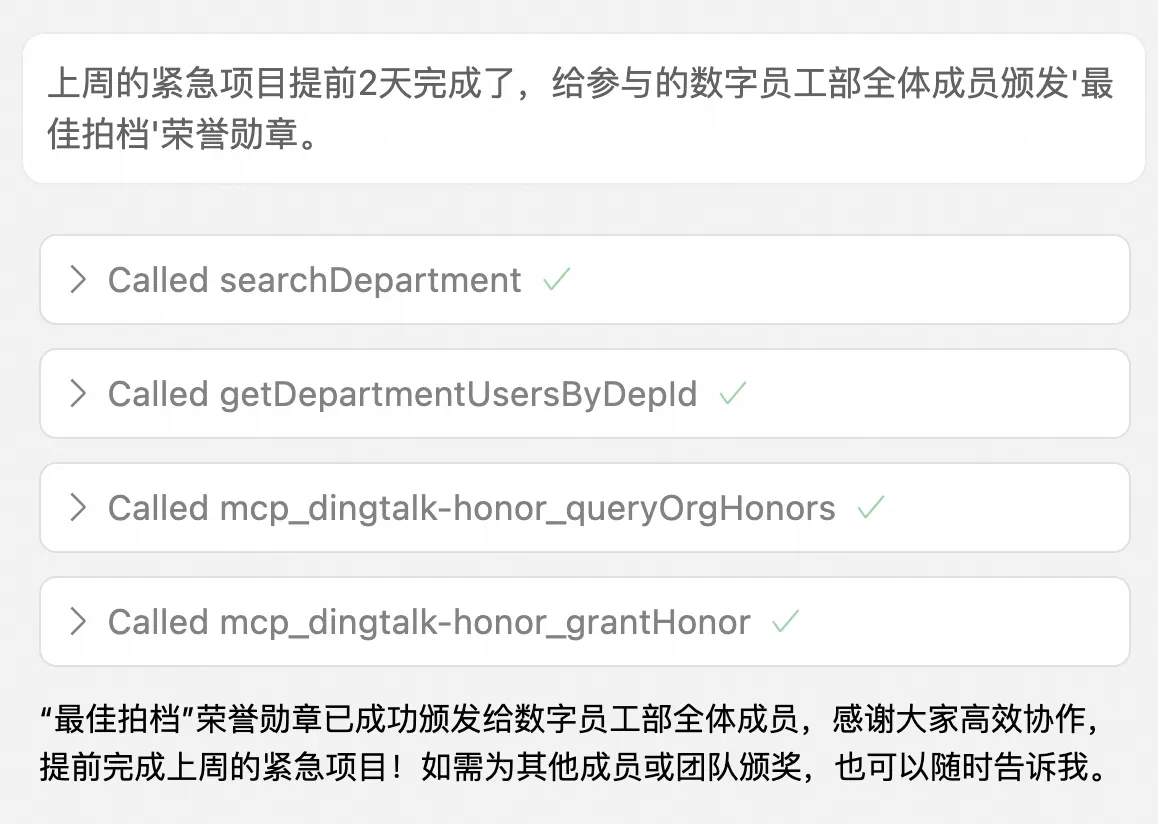
Task: Open the "Called getDepartmentUsersByDepId" label
Action: (x=402, y=394)
